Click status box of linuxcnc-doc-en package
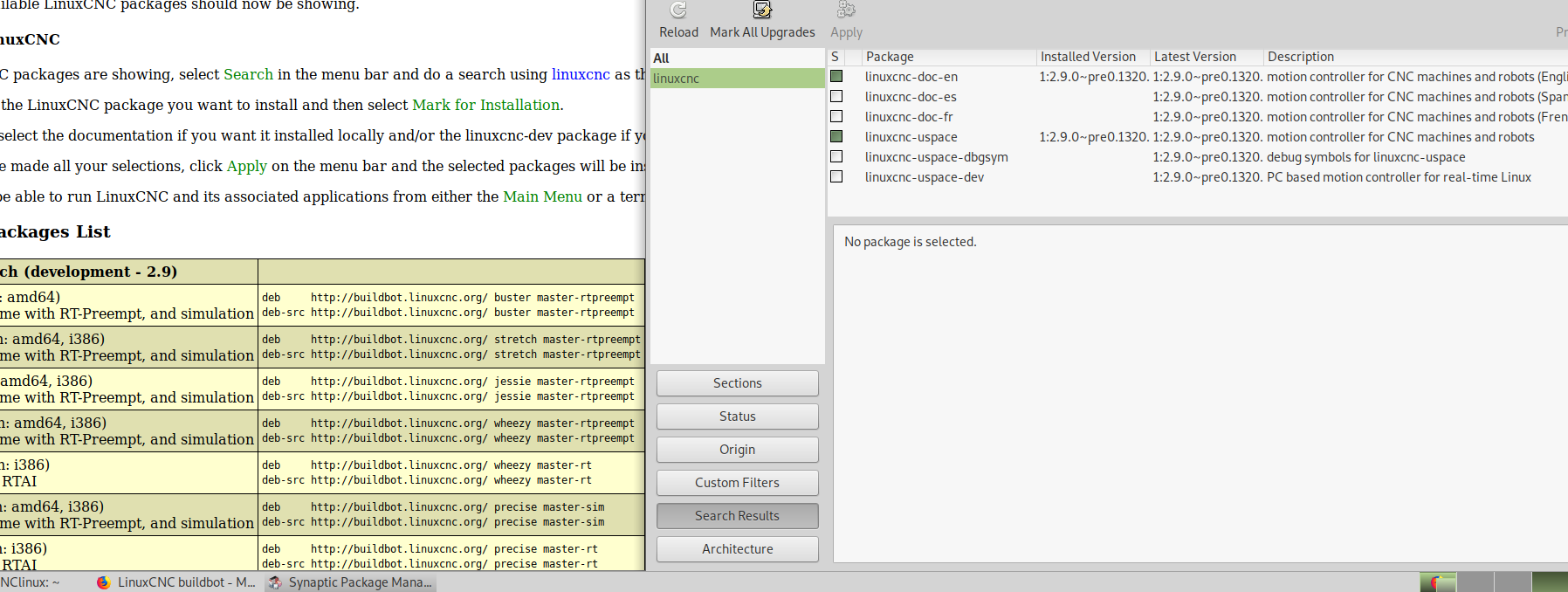The height and width of the screenshot is (592, 1568). [836, 76]
